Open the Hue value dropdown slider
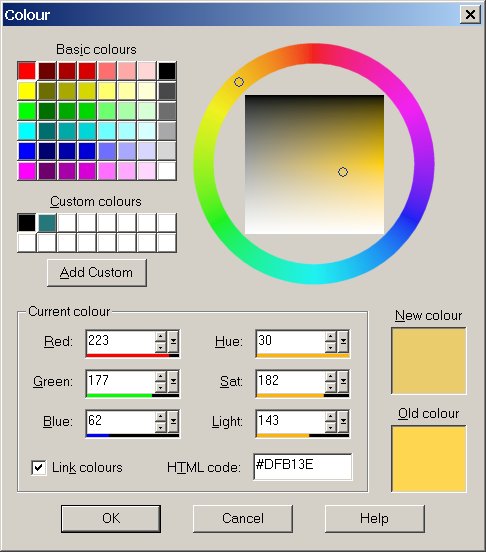The height and width of the screenshot is (552, 486). click(343, 341)
